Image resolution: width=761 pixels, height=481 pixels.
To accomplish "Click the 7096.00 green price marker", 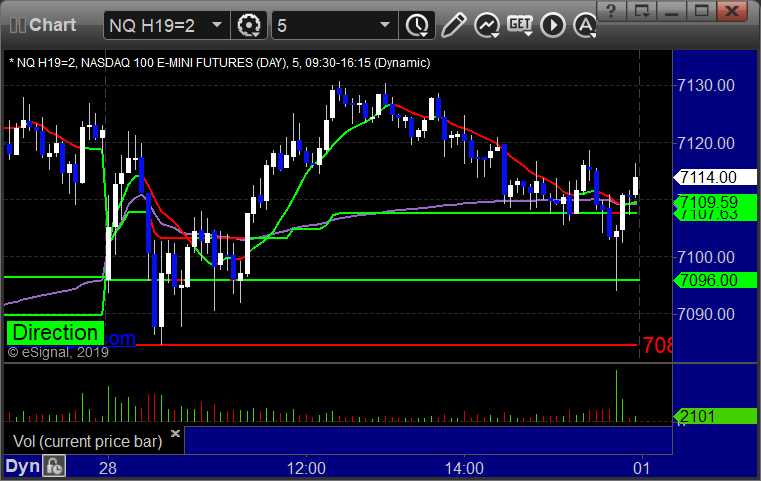I will 715,280.
